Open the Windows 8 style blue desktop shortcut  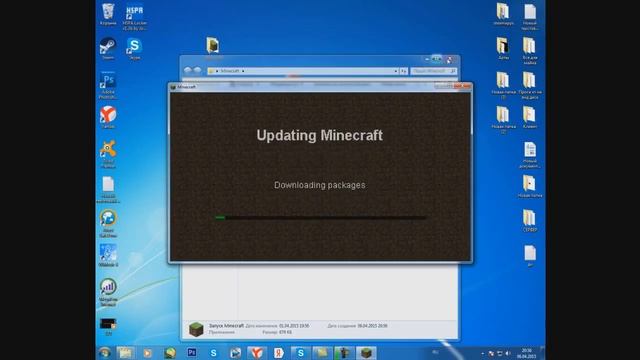[x=108, y=255]
